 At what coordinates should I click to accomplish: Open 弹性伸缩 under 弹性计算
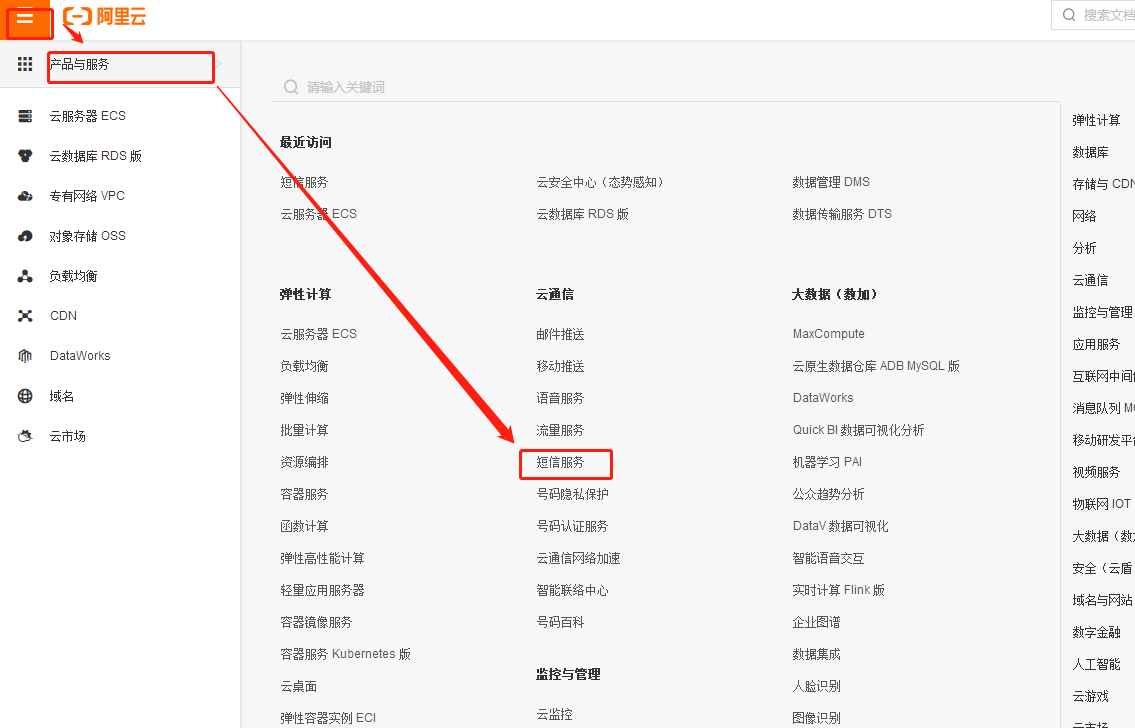click(x=304, y=398)
